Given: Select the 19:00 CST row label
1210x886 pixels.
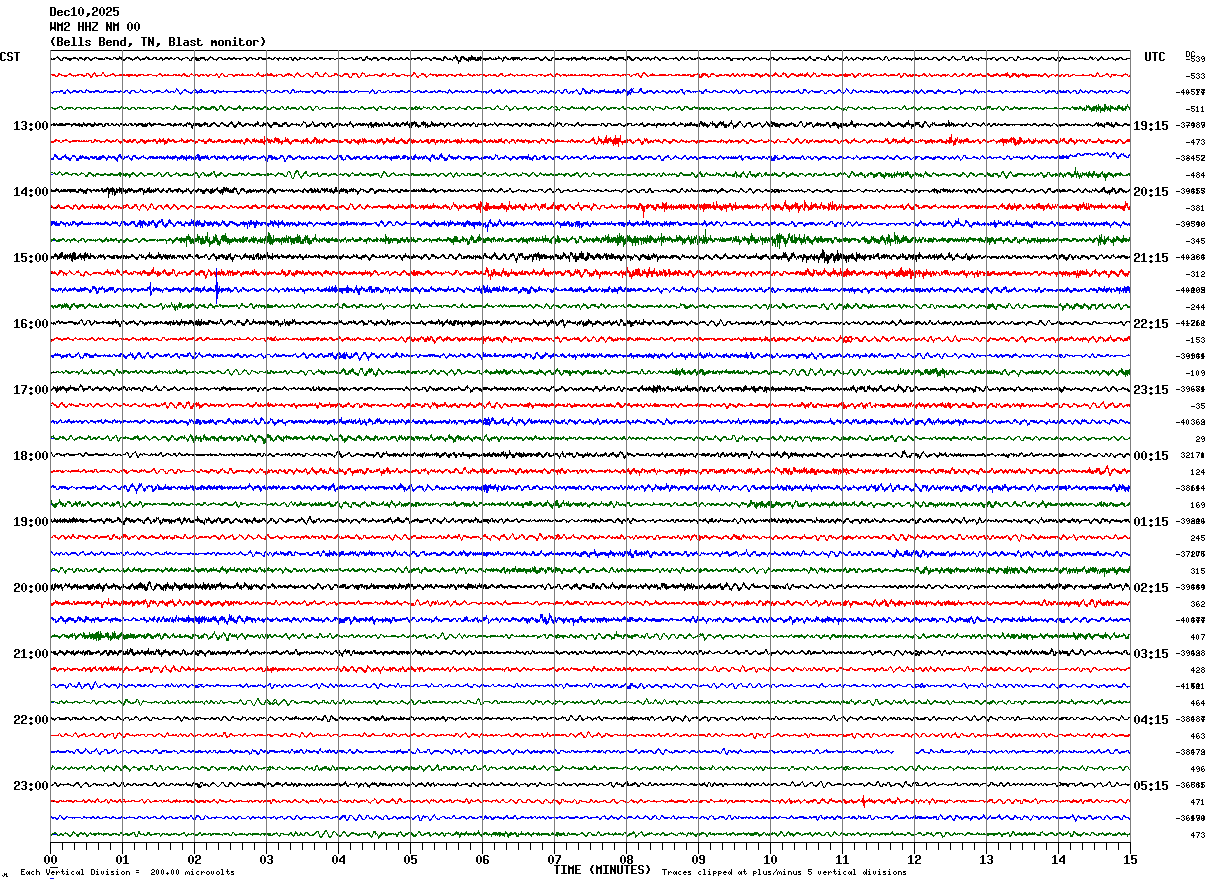Looking at the screenshot, I should pyautogui.click(x=31, y=522).
